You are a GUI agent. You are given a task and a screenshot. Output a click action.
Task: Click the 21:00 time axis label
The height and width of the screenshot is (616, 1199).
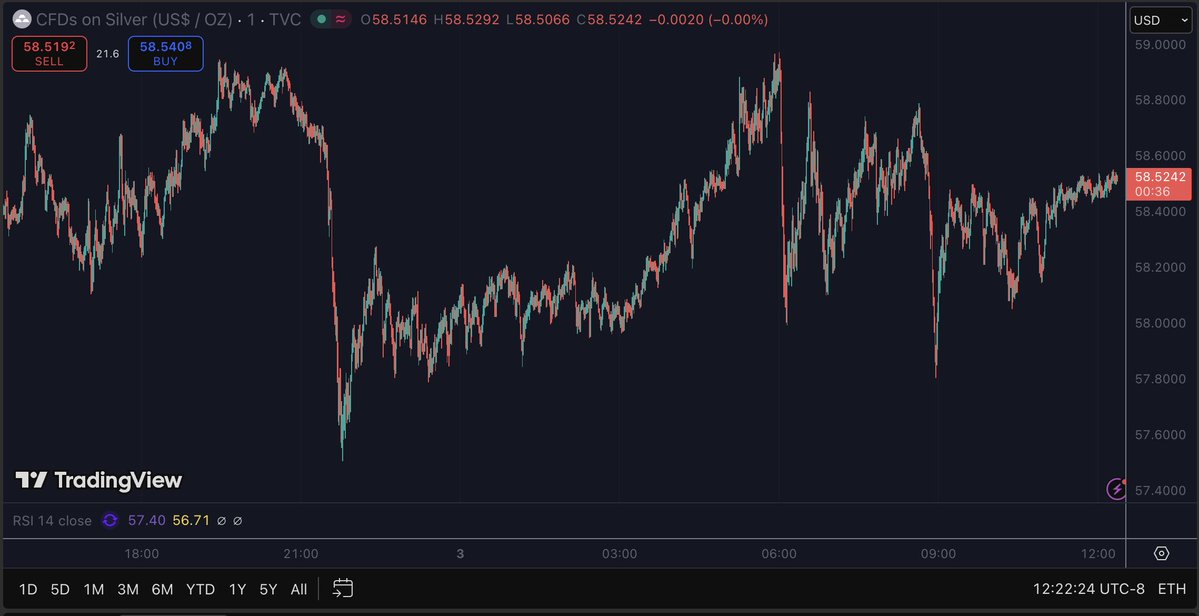pos(301,554)
